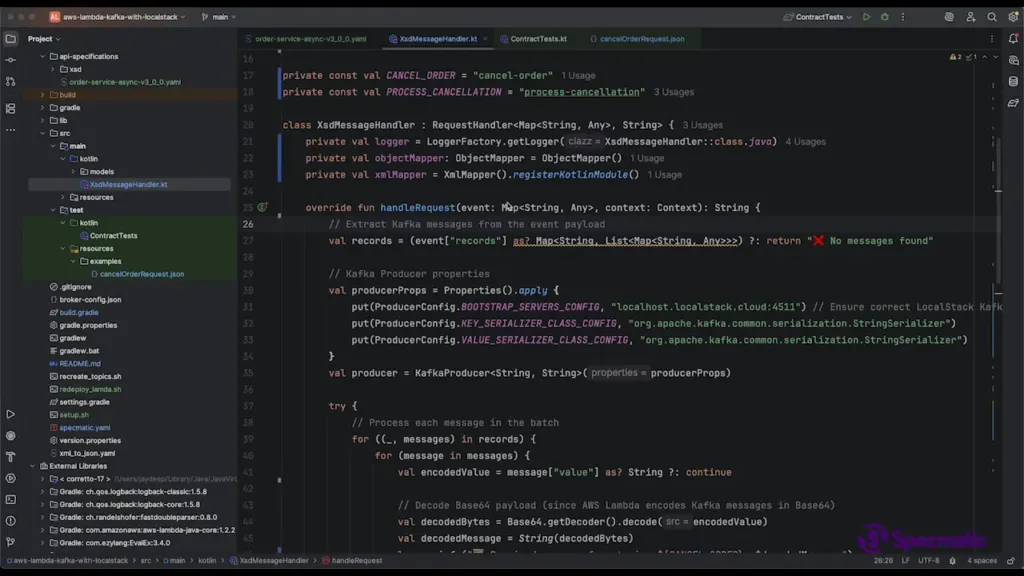Open the Commit tool window

tap(11, 60)
